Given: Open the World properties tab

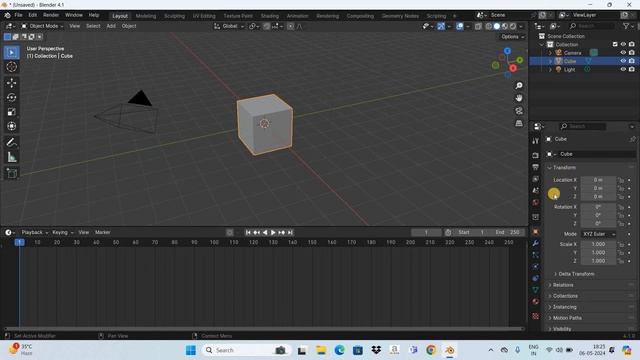Looking at the screenshot, I should click(536, 202).
